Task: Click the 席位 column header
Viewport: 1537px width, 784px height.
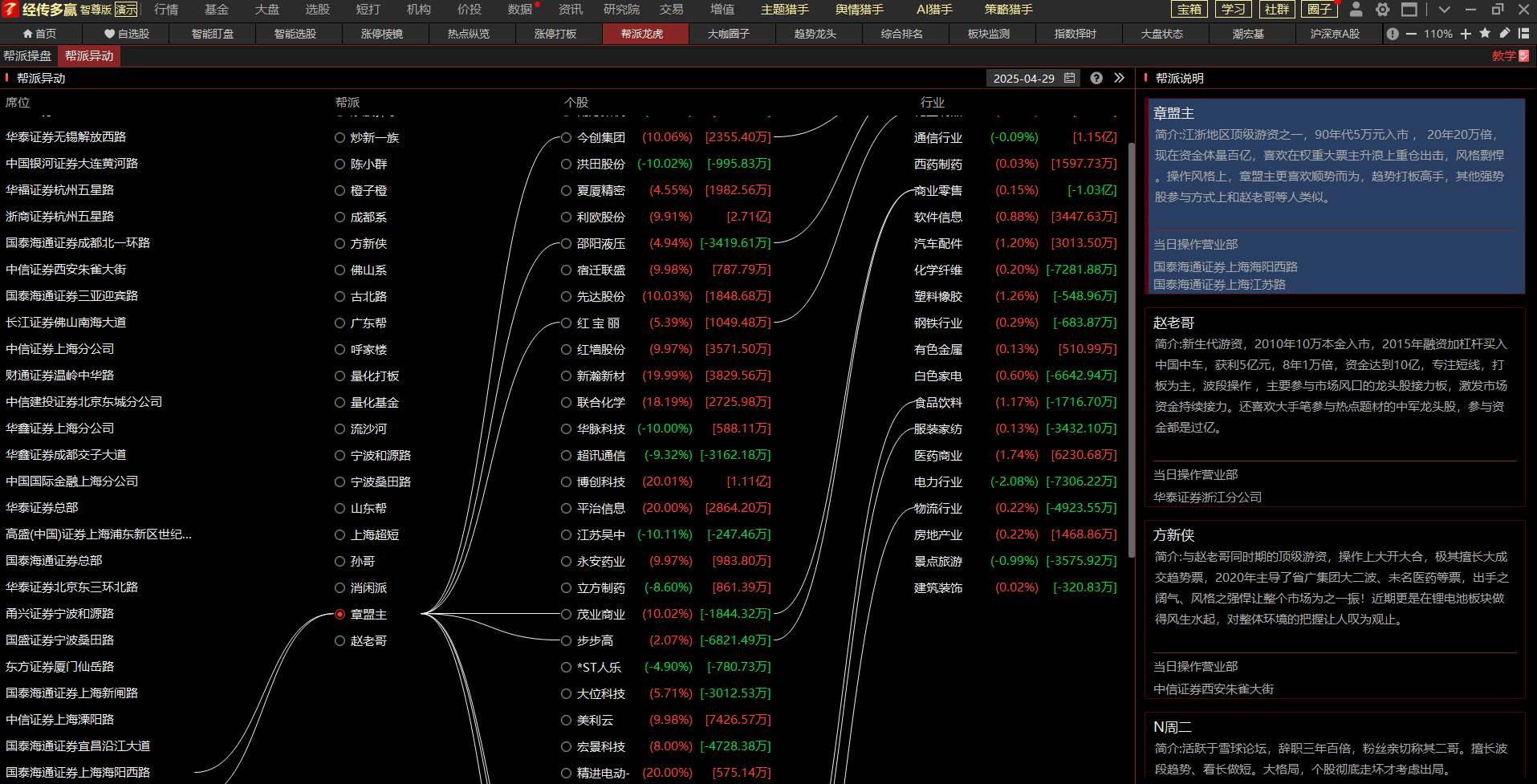Action: pyautogui.click(x=18, y=103)
